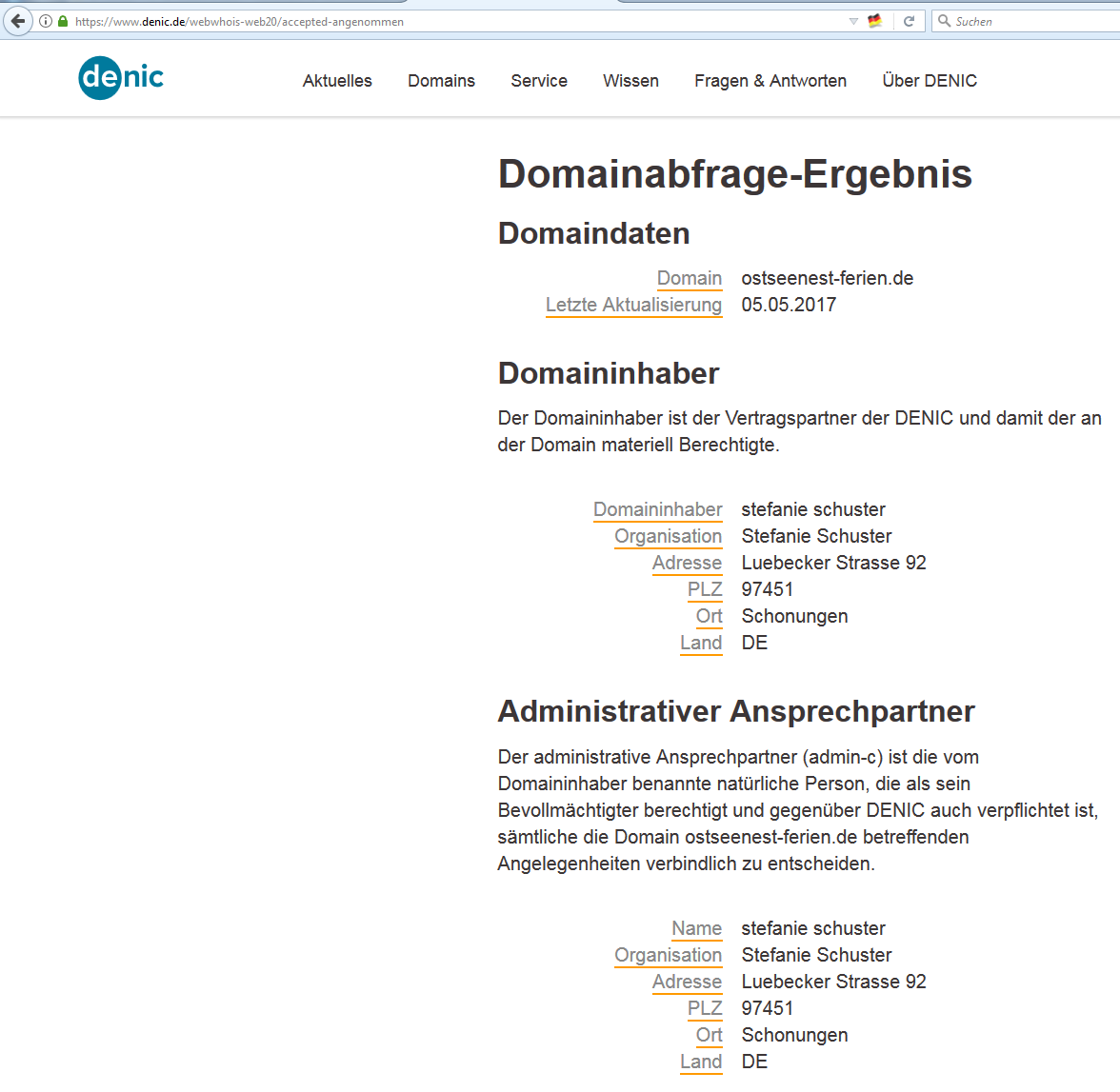Image resolution: width=1120 pixels, height=1092 pixels.
Task: Click the URL text in address bar
Action: (x=239, y=22)
